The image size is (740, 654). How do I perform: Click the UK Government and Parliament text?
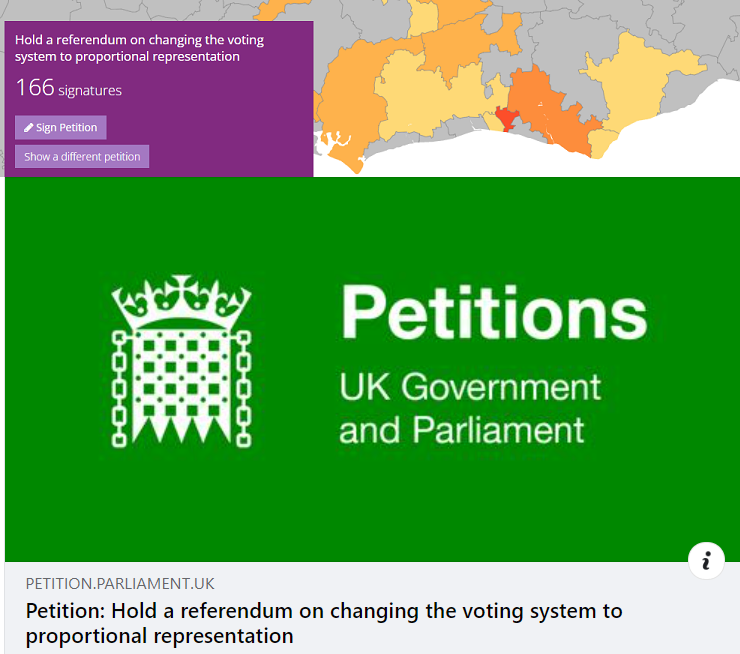470,408
